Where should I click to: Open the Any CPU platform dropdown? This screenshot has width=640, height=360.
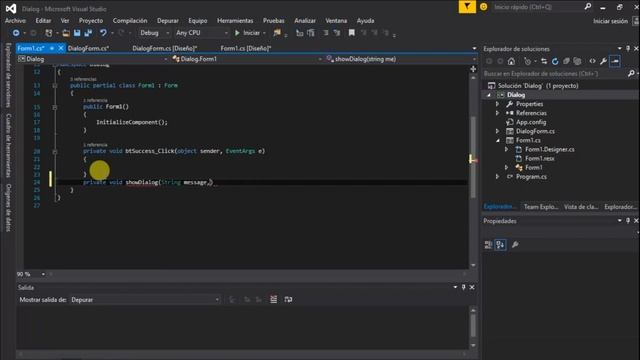(202, 33)
